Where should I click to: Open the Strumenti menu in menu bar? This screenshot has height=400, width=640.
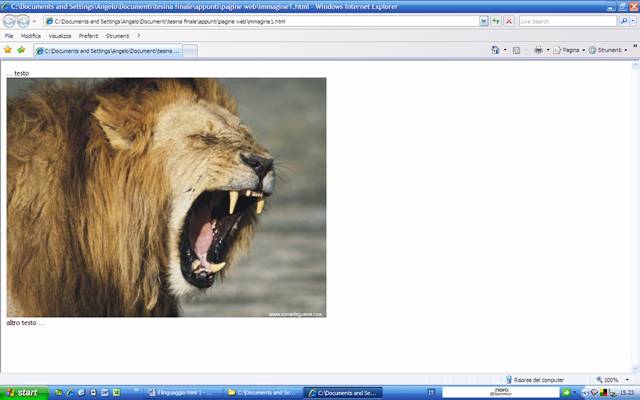point(117,36)
